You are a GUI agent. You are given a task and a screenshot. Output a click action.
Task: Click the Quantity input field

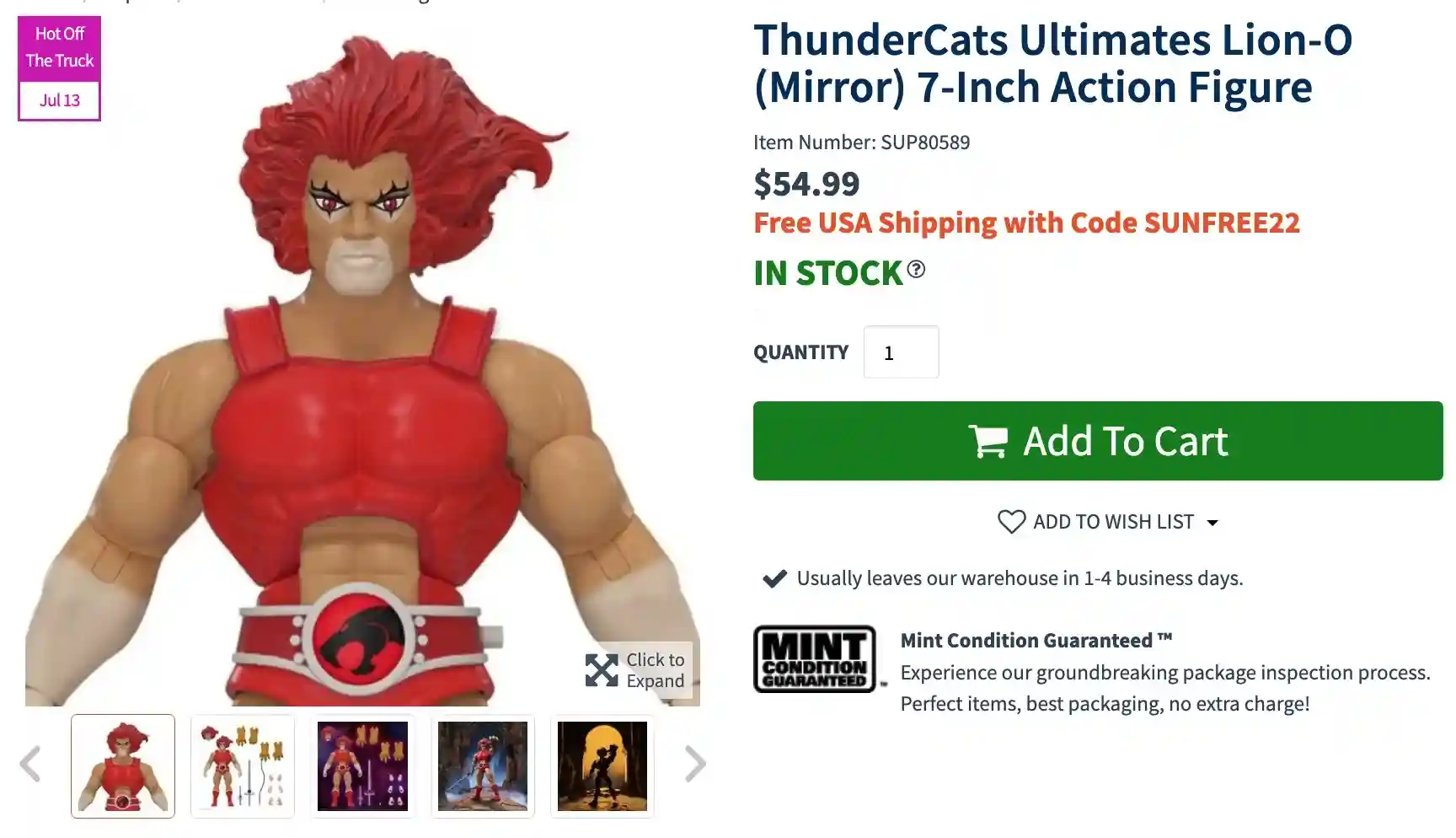(x=901, y=352)
